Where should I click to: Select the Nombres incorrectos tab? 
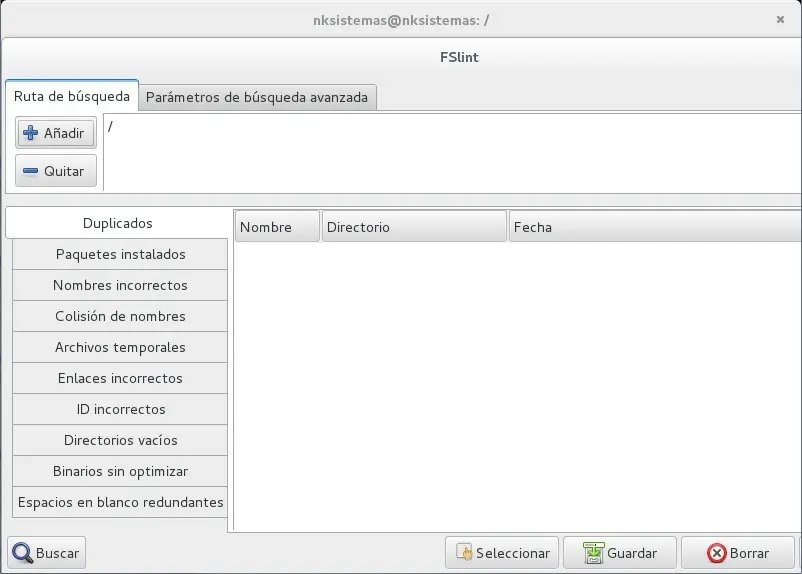click(120, 285)
